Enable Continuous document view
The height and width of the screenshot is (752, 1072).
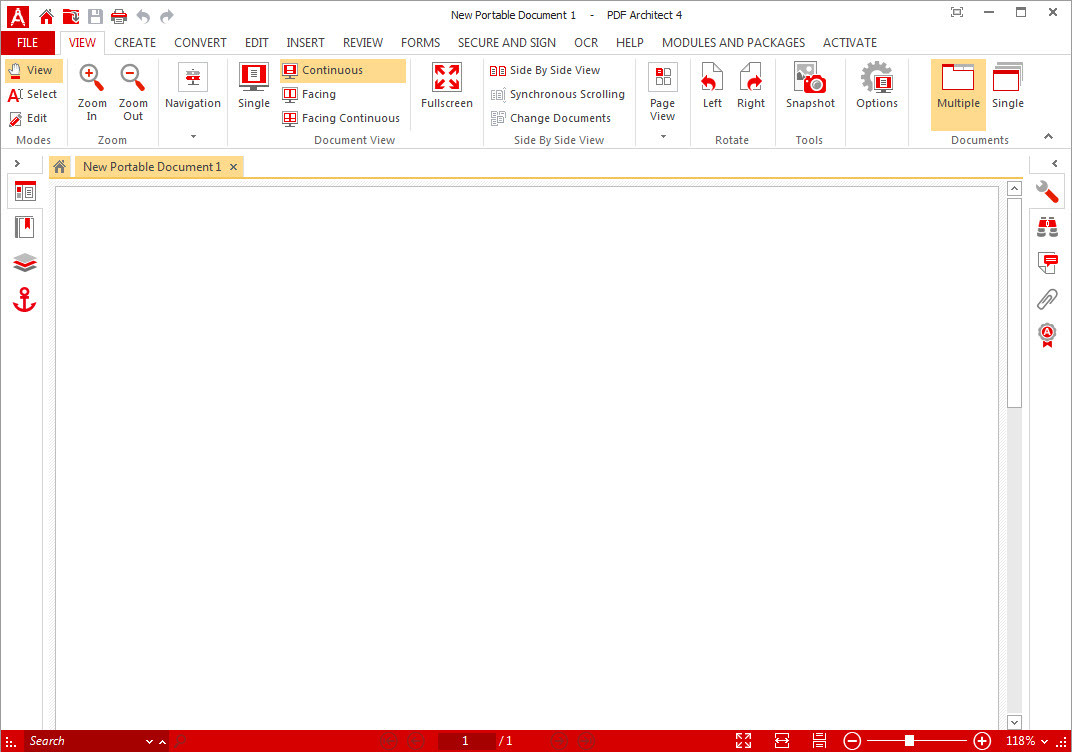tap(343, 70)
